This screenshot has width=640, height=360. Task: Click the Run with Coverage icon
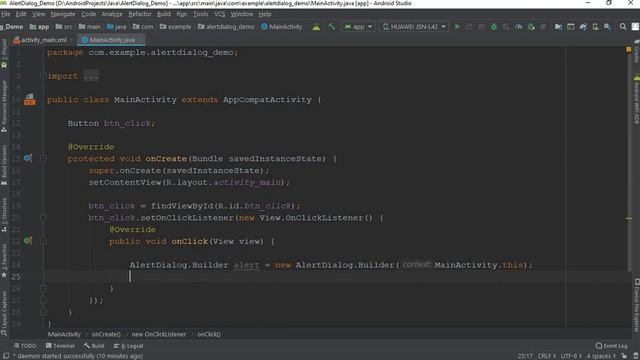coord(506,27)
